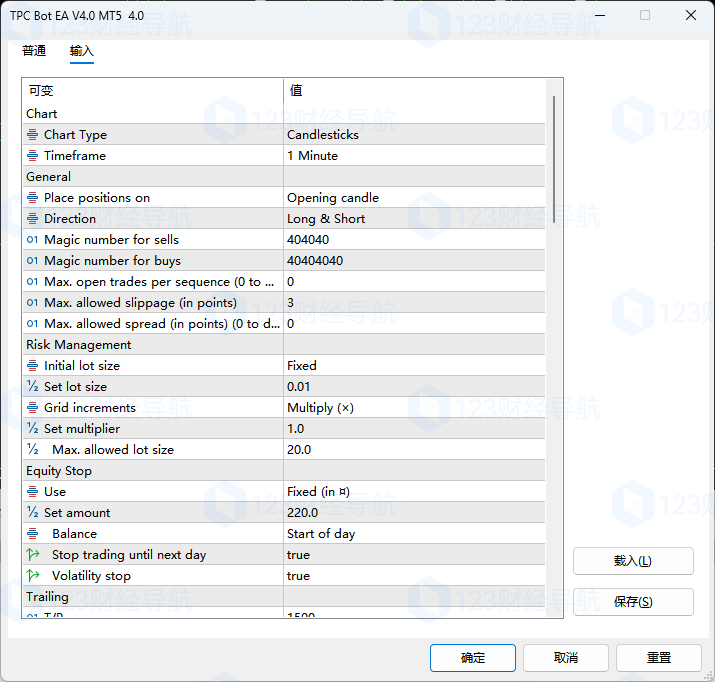Image resolution: width=715 pixels, height=682 pixels.
Task: Click the icon next to Set amount
Action: click(x=33, y=513)
